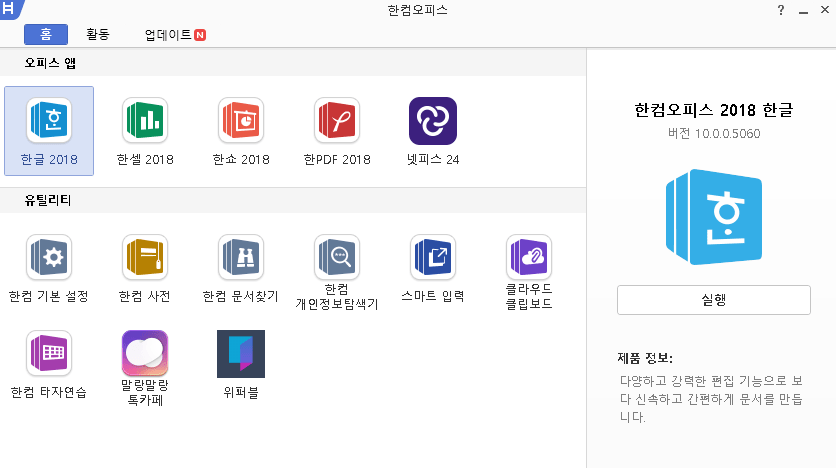Click the red N badge on 업데이트

click(200, 35)
